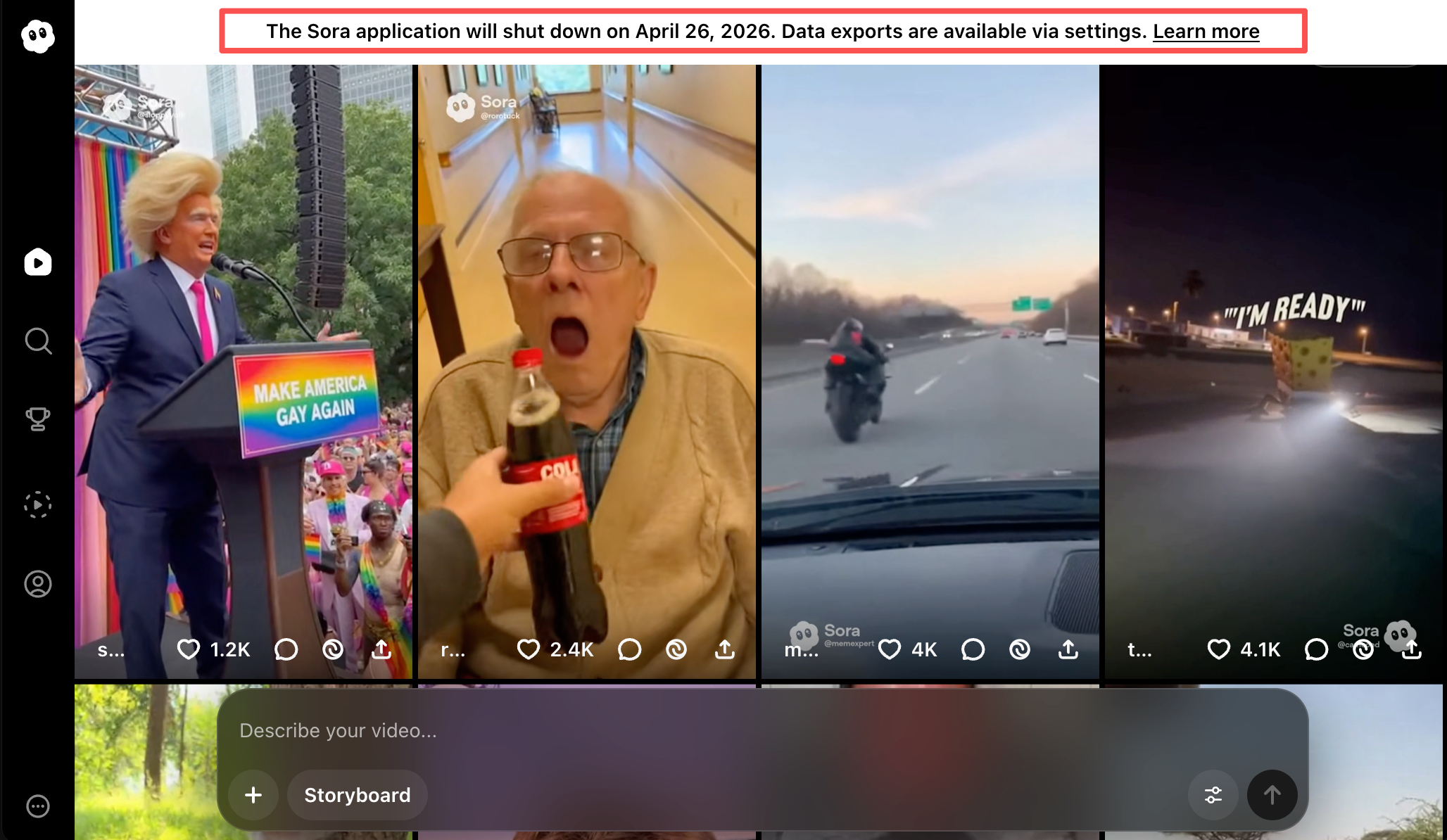Share the podium speech video

pyautogui.click(x=381, y=649)
